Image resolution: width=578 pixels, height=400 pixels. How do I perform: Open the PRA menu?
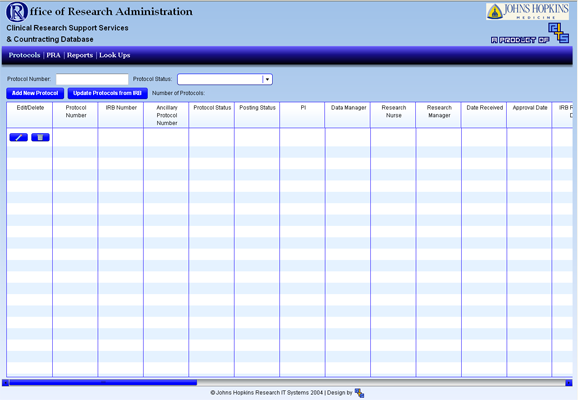[x=53, y=55]
